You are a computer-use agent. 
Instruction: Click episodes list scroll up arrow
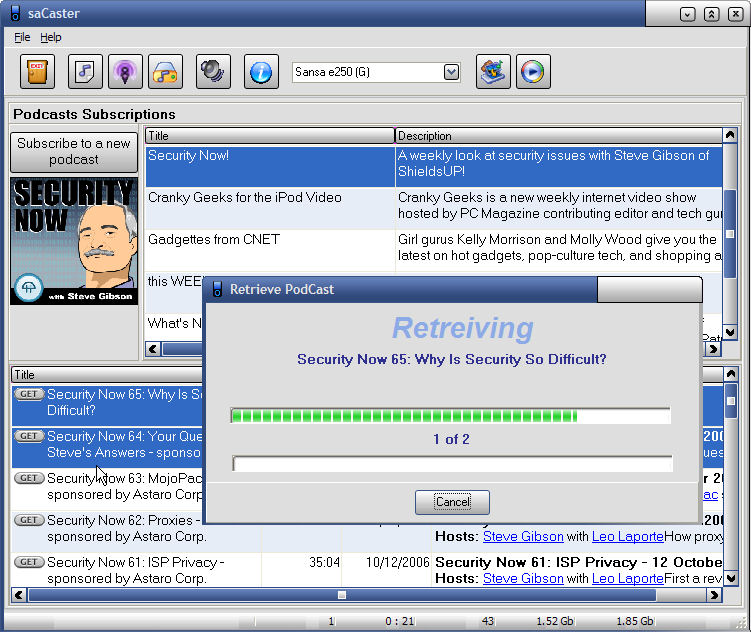click(731, 374)
